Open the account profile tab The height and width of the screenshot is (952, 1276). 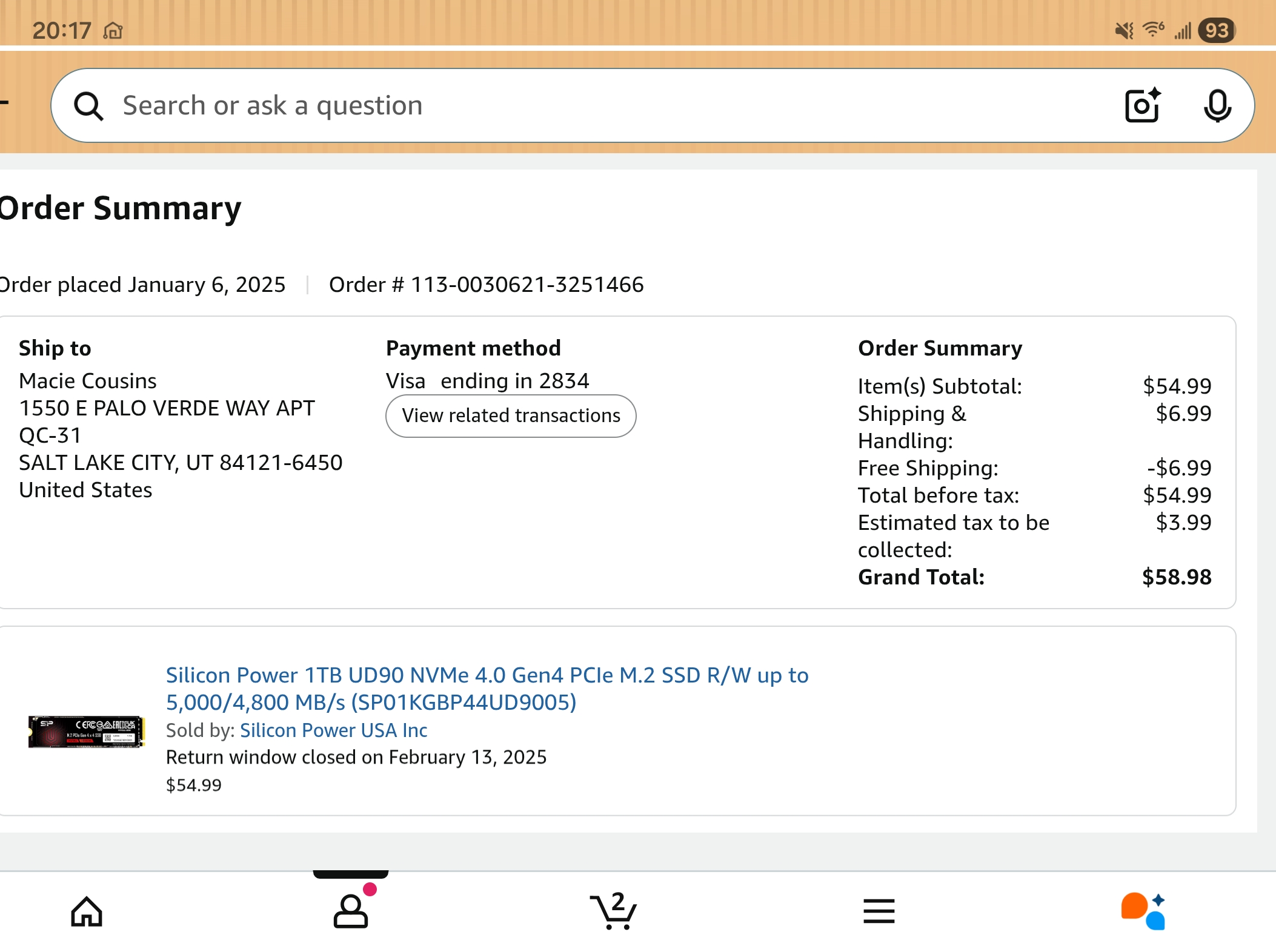pyautogui.click(x=351, y=911)
